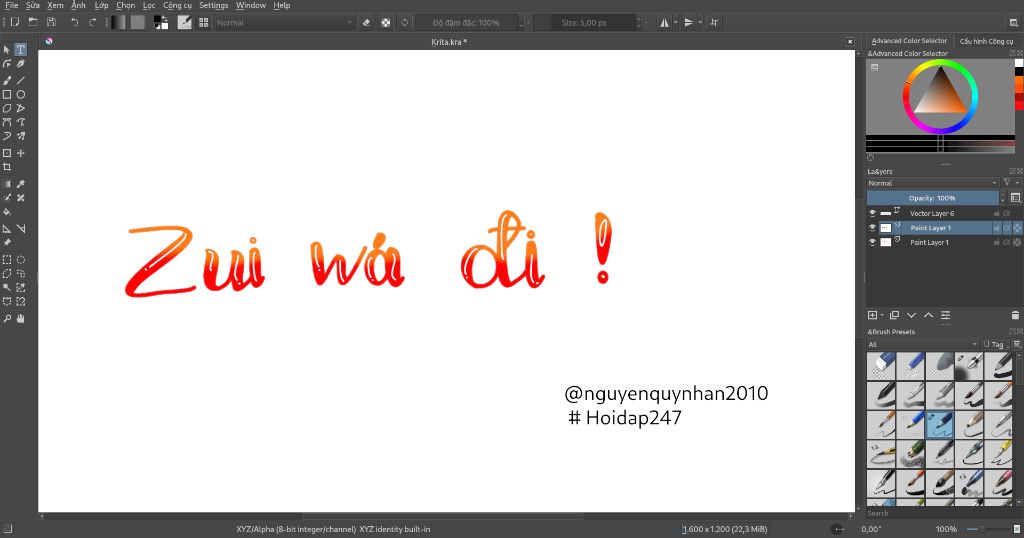The width and height of the screenshot is (1024, 538).
Task: Click the Save document icon
Action: 51,22
